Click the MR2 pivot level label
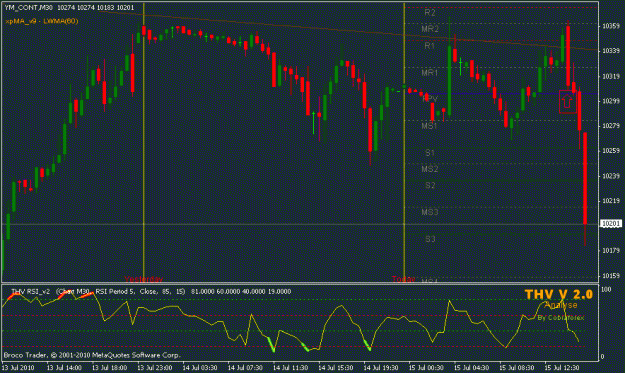625x373 pixels. tap(430, 29)
